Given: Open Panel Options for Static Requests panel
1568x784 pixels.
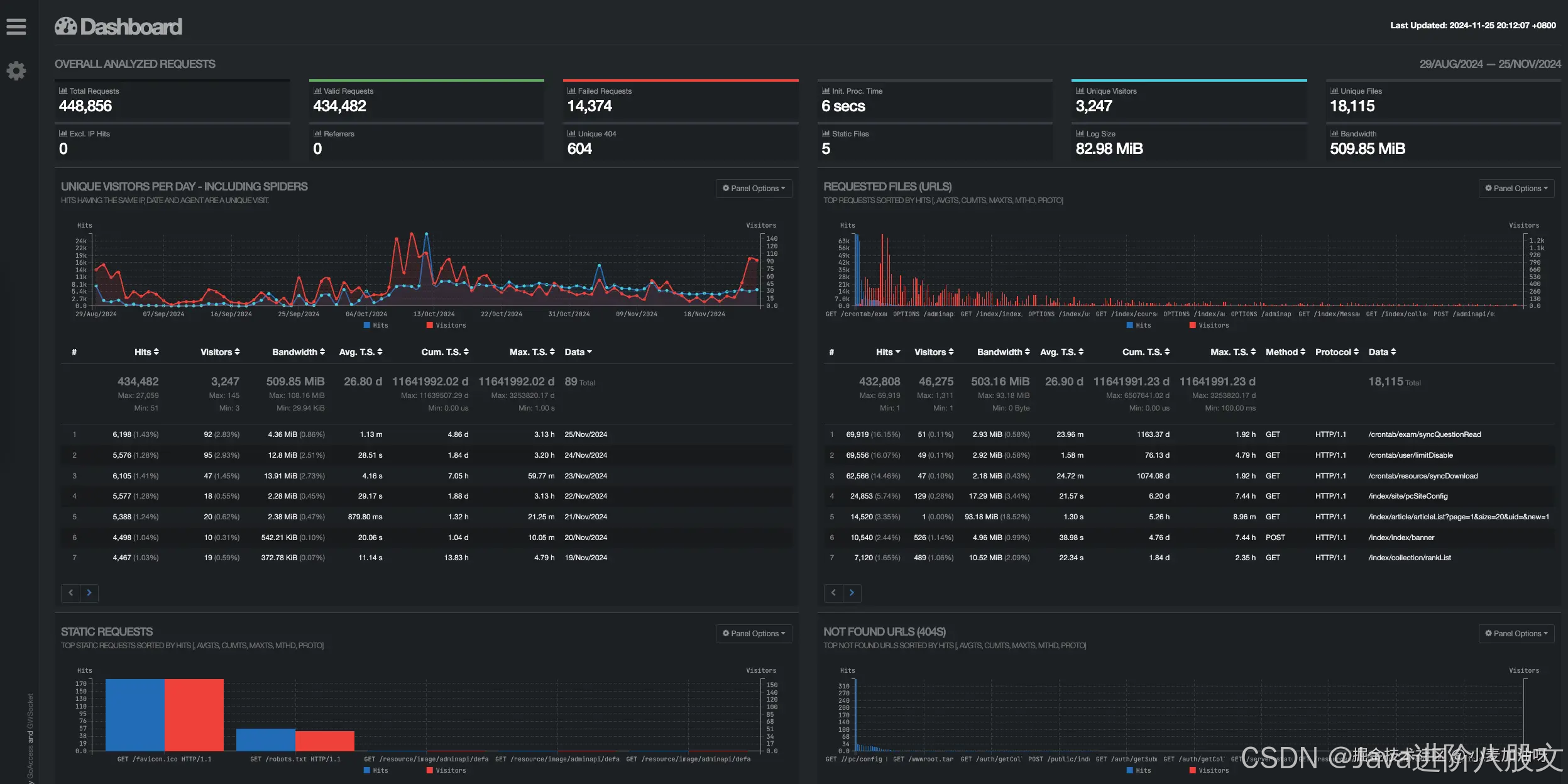Looking at the screenshot, I should tap(754, 634).
